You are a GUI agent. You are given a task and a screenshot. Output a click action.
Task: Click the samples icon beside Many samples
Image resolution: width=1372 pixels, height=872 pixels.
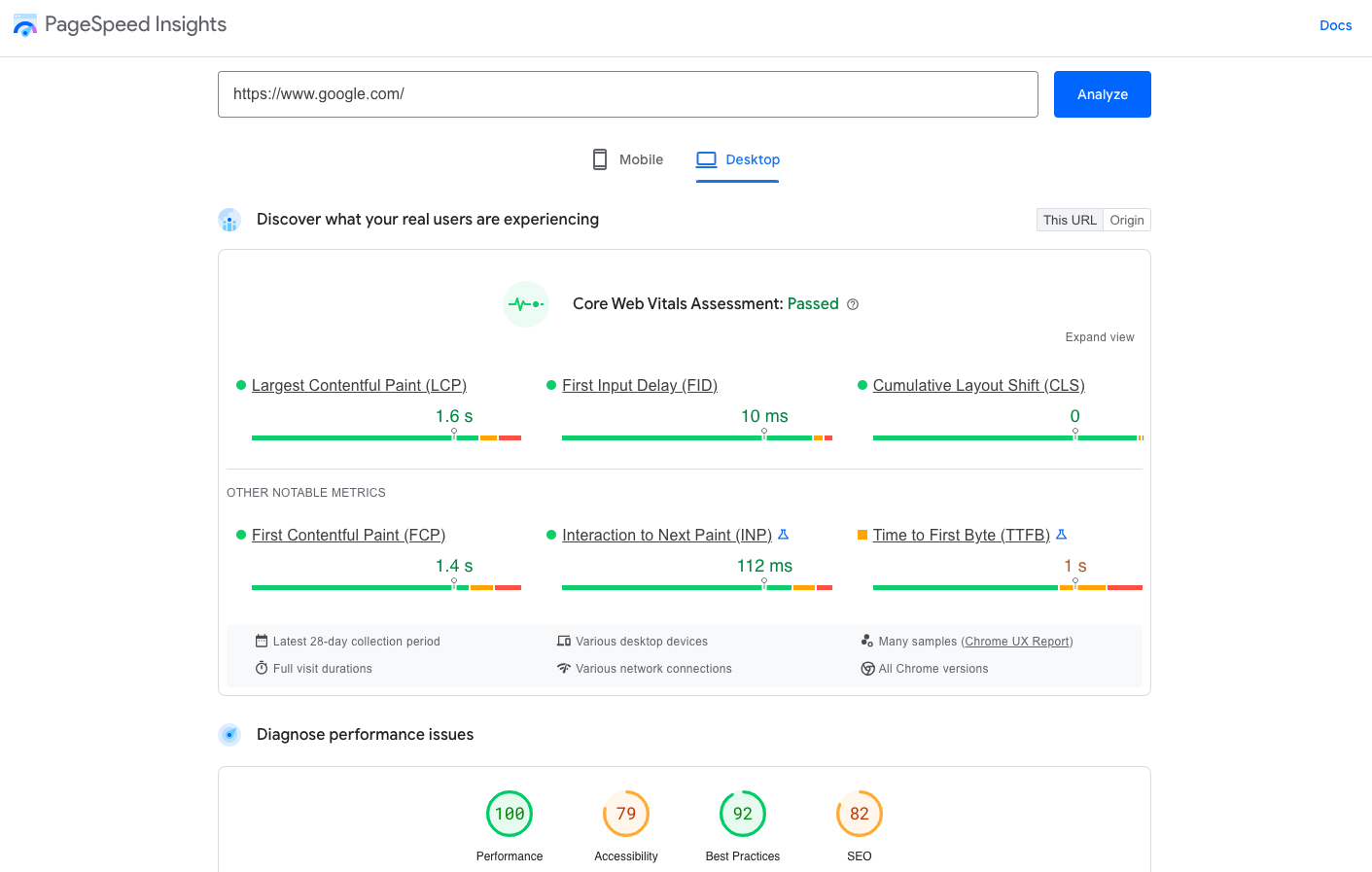(x=867, y=641)
